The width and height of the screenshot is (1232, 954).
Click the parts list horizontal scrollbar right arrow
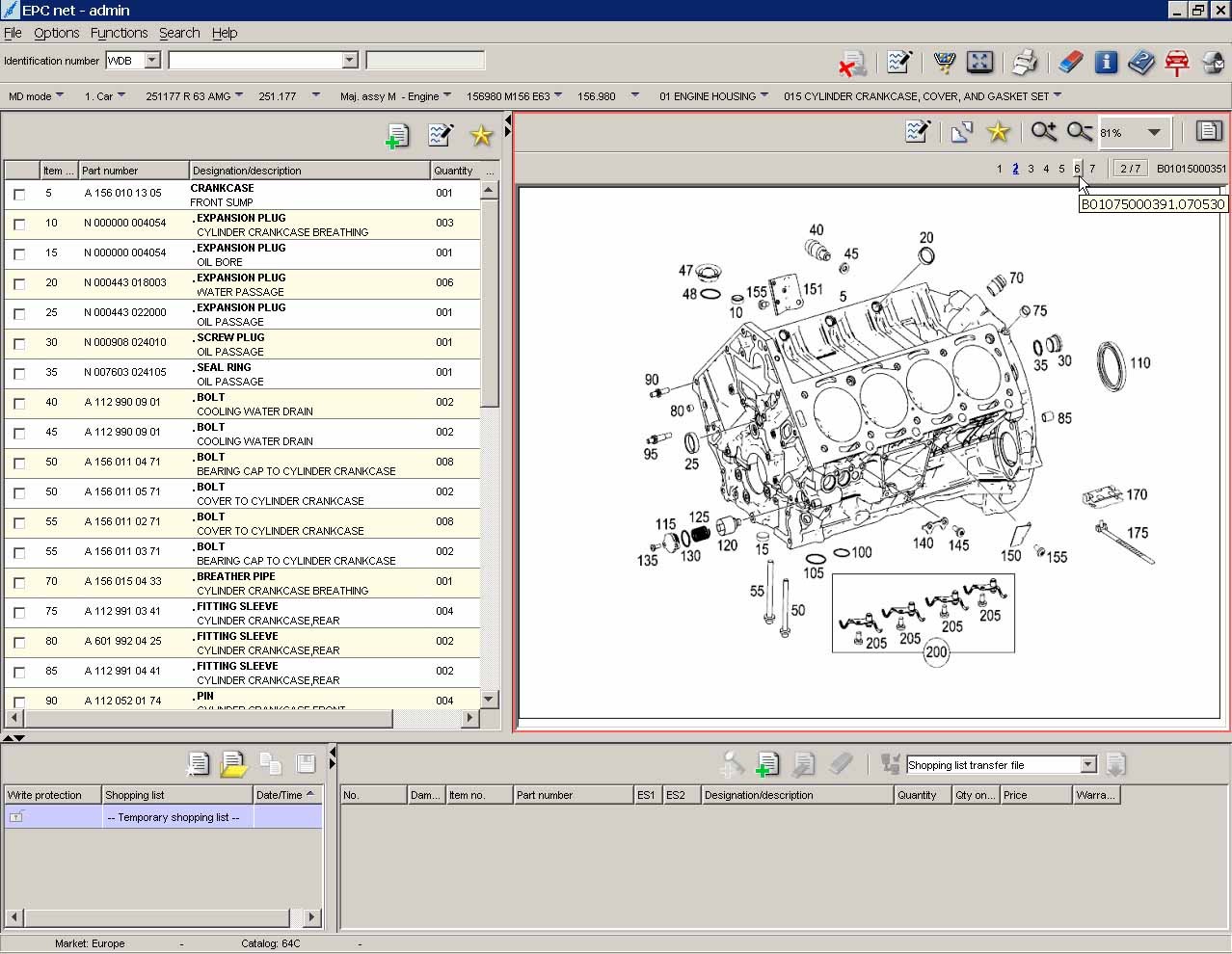tap(470, 718)
